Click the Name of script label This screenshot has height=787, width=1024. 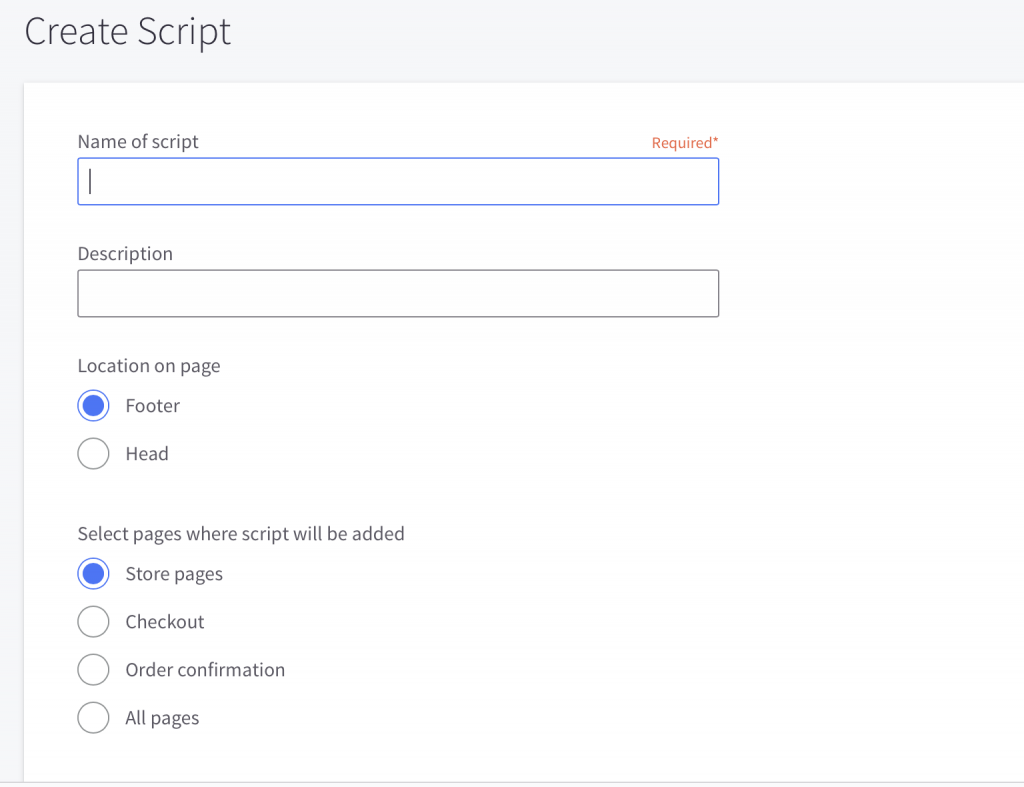(138, 141)
